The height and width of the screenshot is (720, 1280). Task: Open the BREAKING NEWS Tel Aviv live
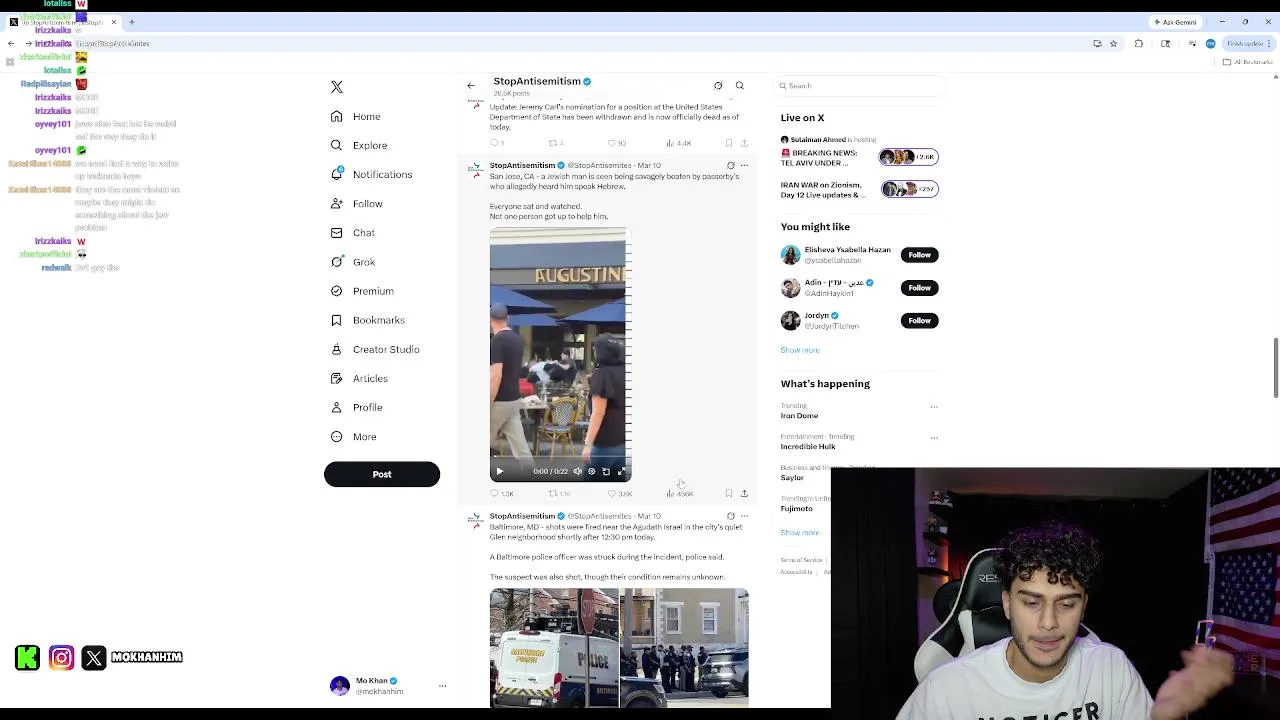860,157
